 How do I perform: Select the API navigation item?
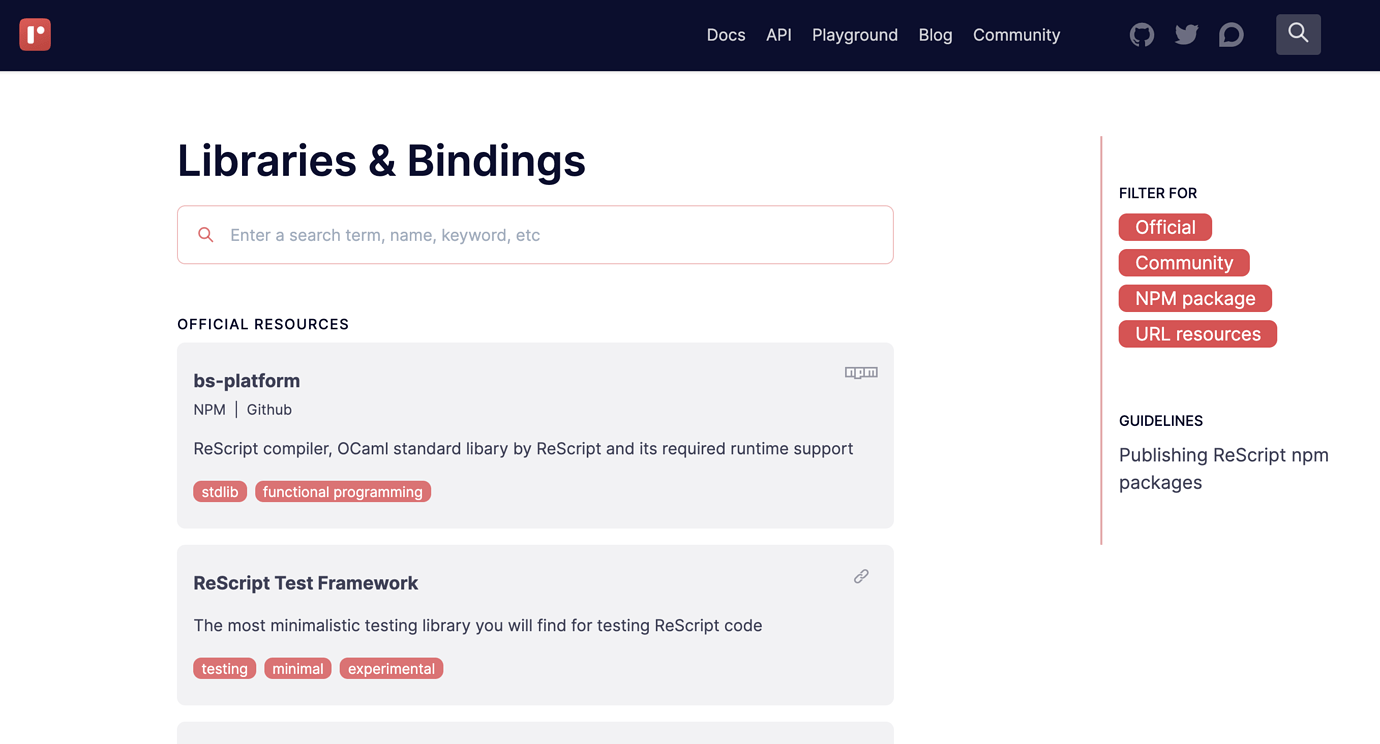pyautogui.click(x=779, y=35)
